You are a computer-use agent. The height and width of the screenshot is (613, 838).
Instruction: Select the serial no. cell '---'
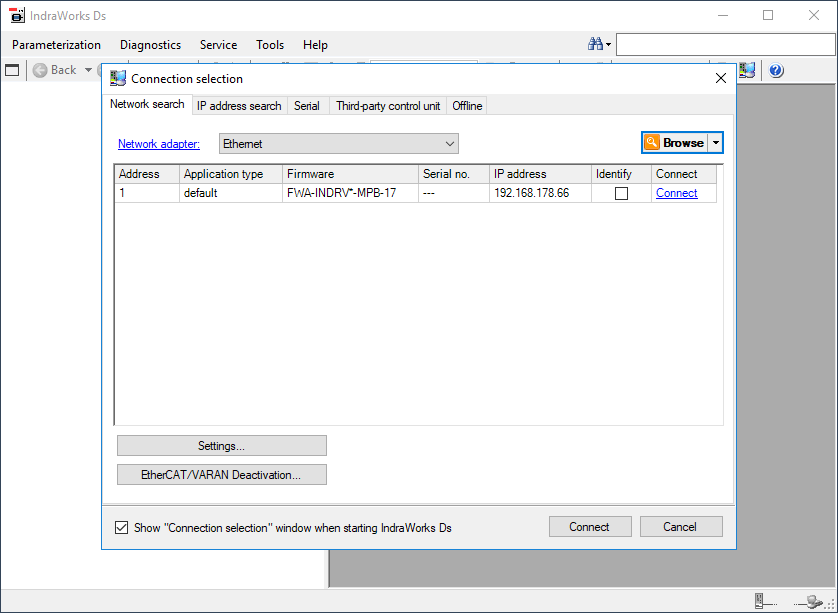[454, 193]
